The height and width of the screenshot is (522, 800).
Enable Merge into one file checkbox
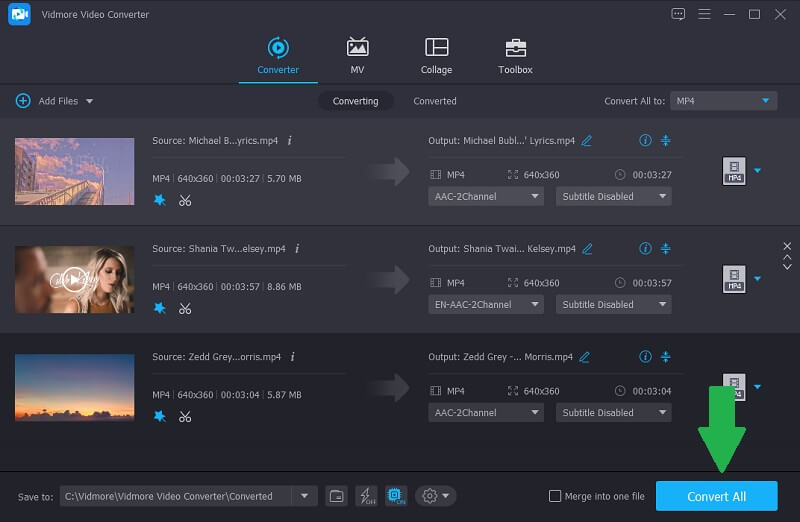[x=555, y=496]
